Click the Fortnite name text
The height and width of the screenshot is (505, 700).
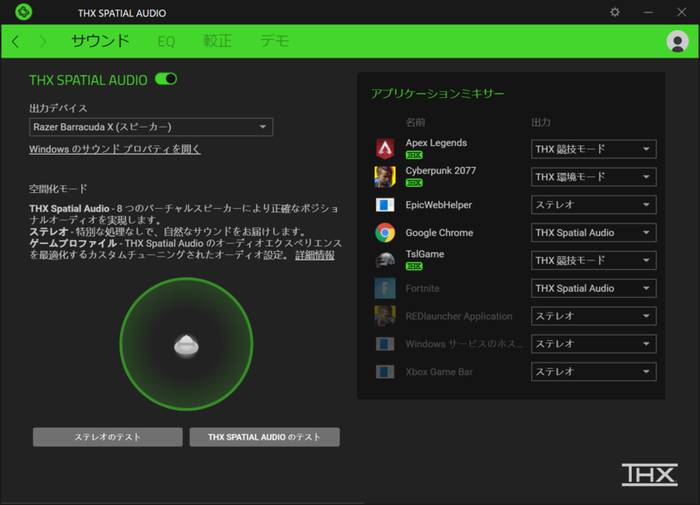(x=422, y=288)
